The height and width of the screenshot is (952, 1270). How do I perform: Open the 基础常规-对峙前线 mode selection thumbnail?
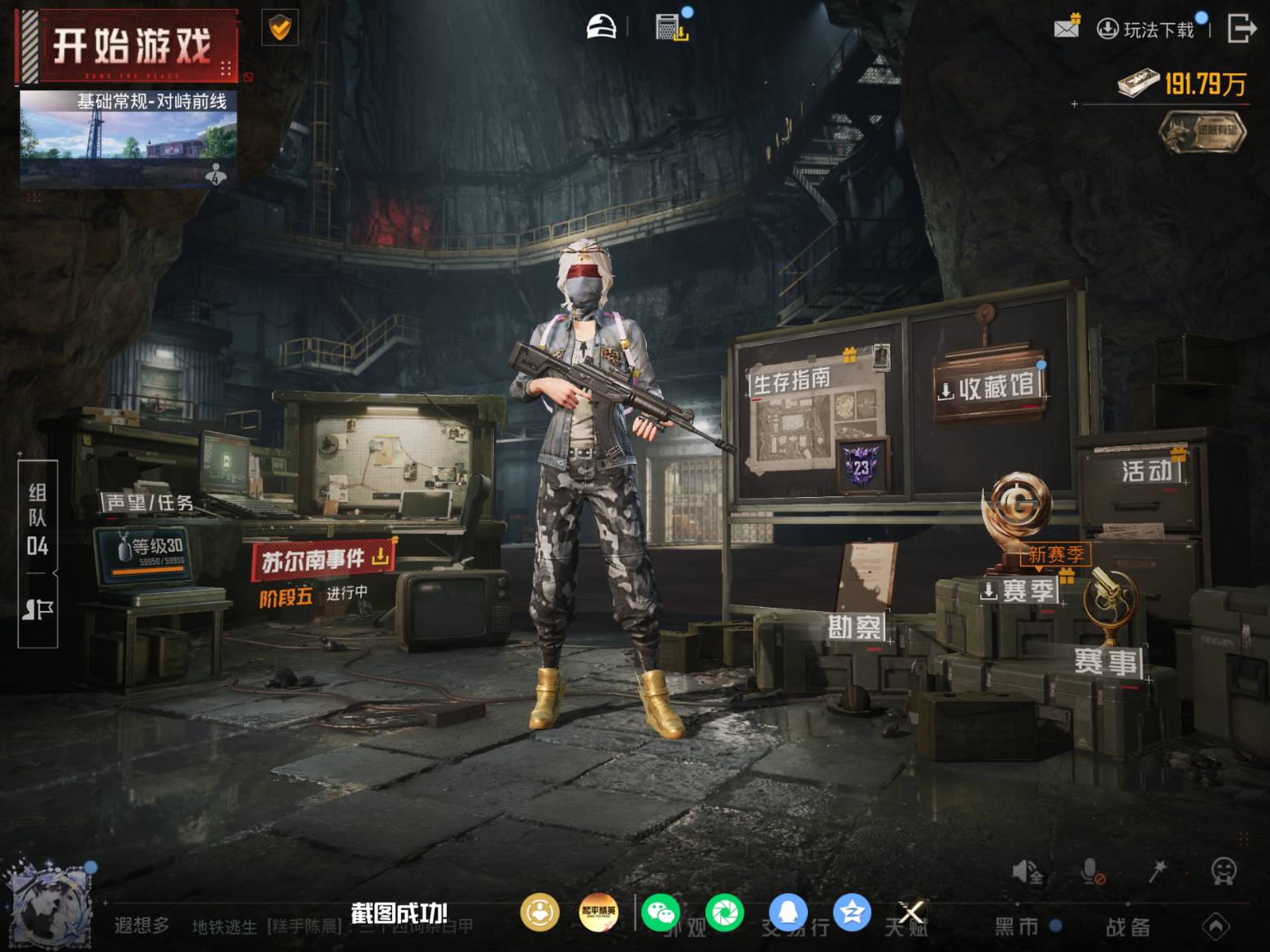click(129, 138)
